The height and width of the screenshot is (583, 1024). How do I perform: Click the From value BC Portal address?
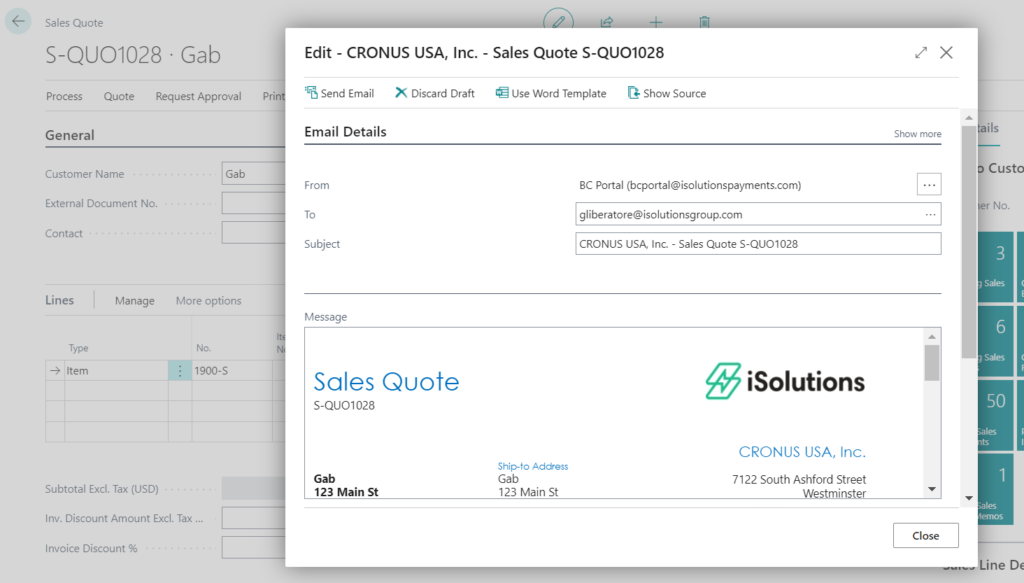690,185
